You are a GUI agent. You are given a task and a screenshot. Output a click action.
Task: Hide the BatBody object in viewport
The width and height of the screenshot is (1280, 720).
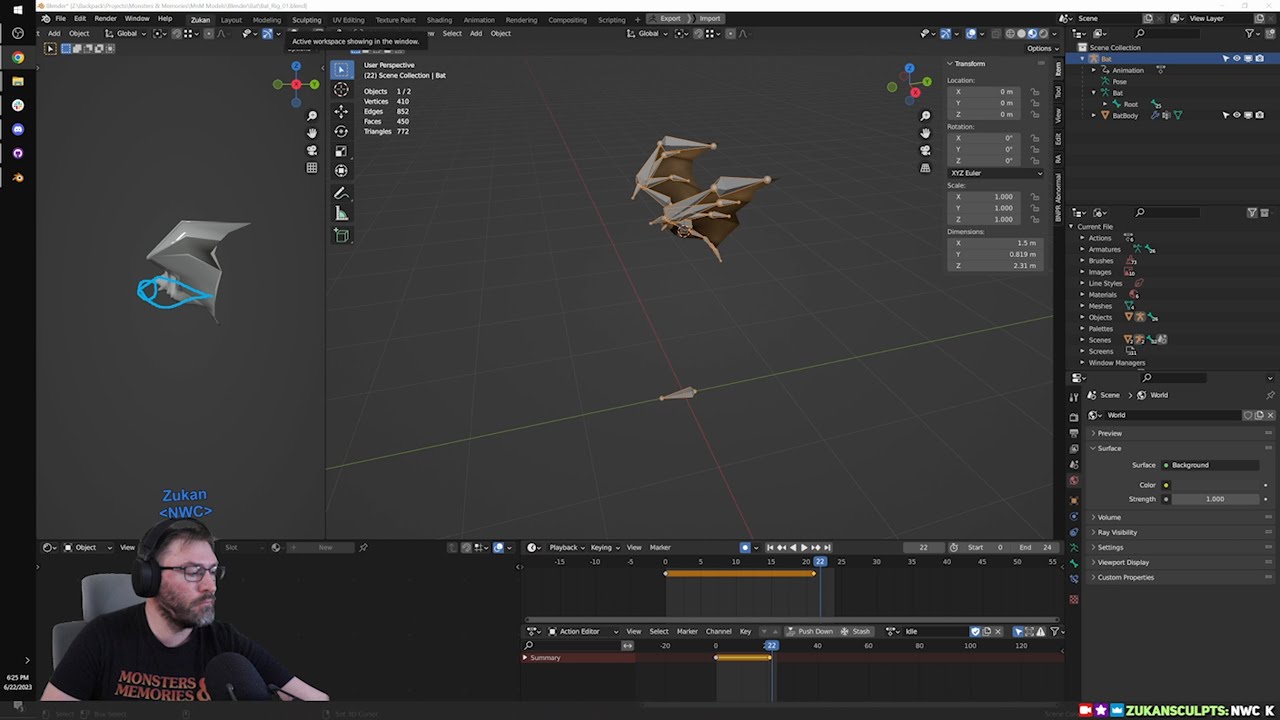1237,115
